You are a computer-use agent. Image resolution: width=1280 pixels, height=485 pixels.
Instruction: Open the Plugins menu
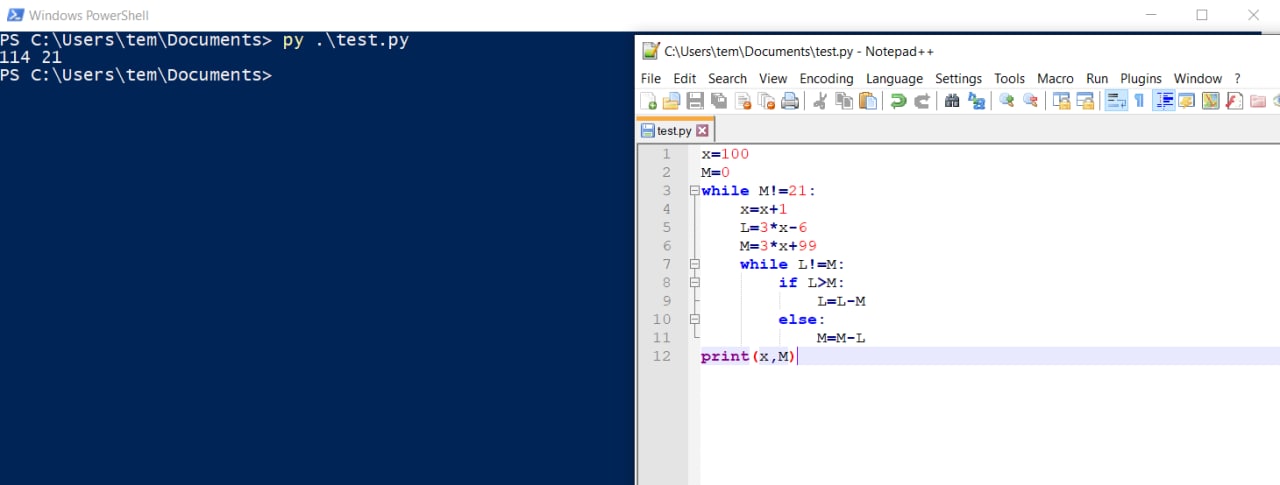1140,78
